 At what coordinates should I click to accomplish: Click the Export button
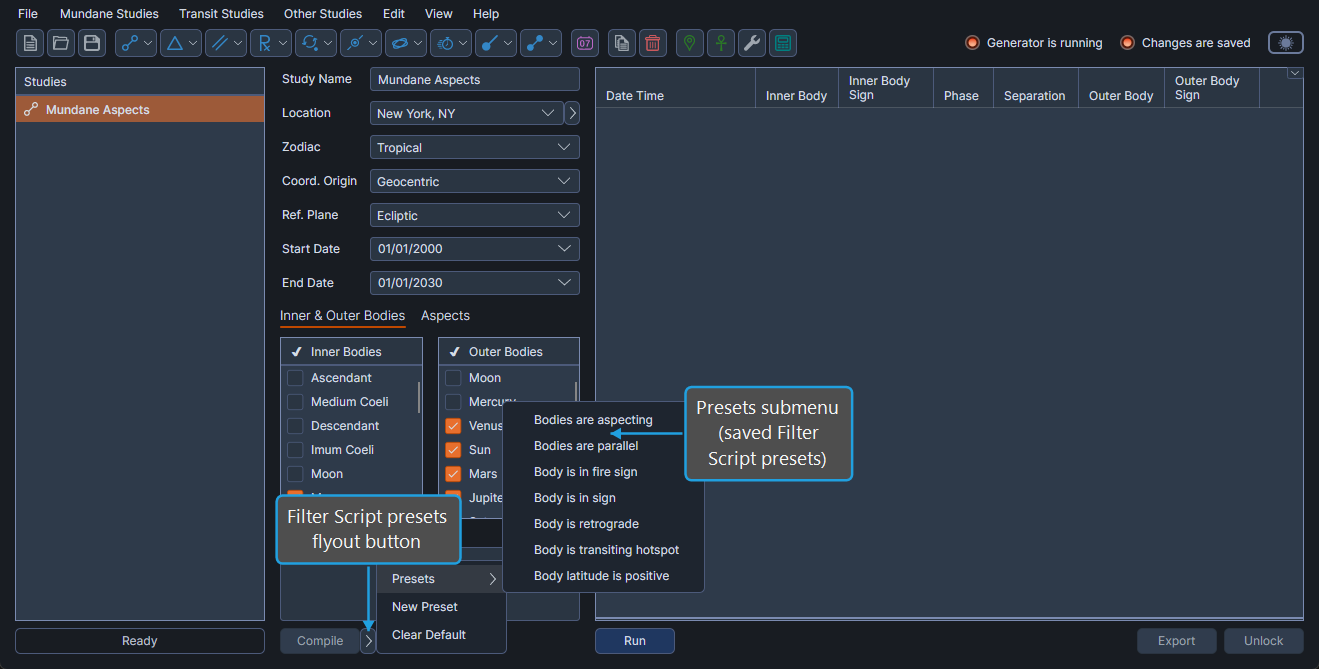tap(1177, 641)
